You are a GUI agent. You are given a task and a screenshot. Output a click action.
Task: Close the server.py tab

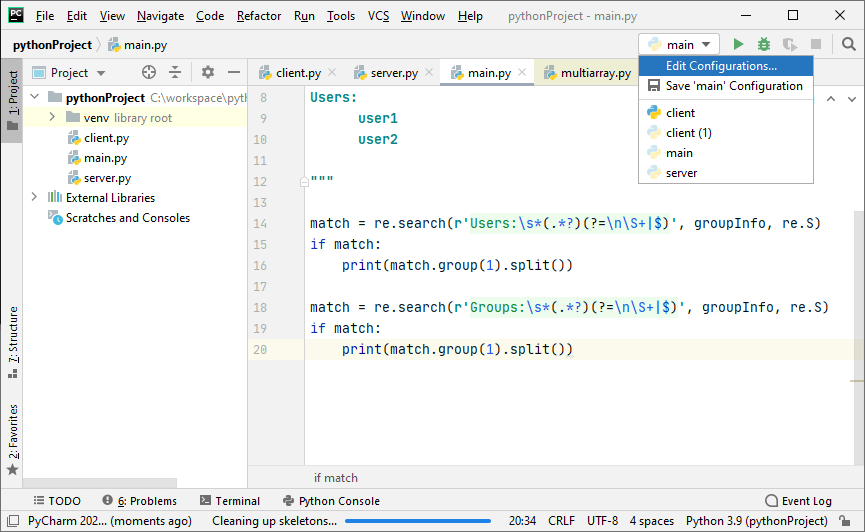[429, 72]
